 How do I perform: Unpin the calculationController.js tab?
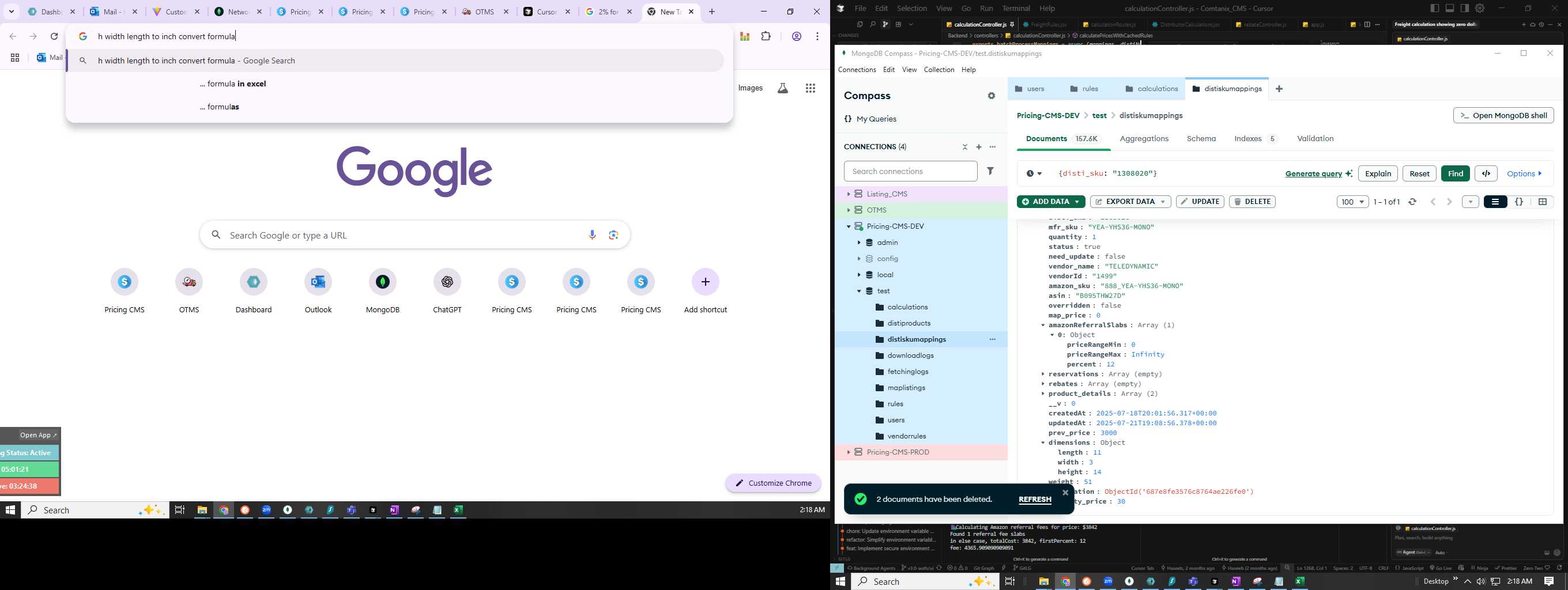coord(1012,24)
